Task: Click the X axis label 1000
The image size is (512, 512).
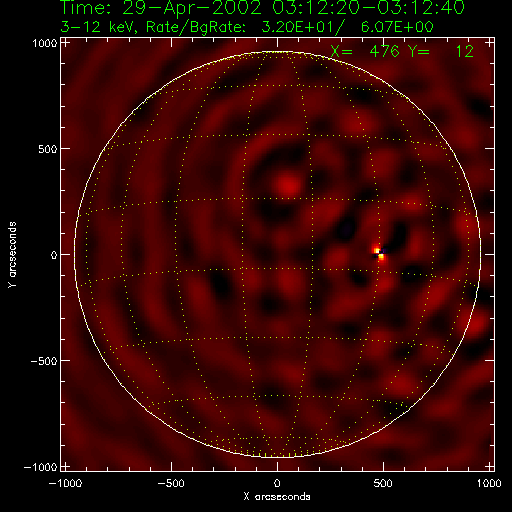Action: coord(489,483)
